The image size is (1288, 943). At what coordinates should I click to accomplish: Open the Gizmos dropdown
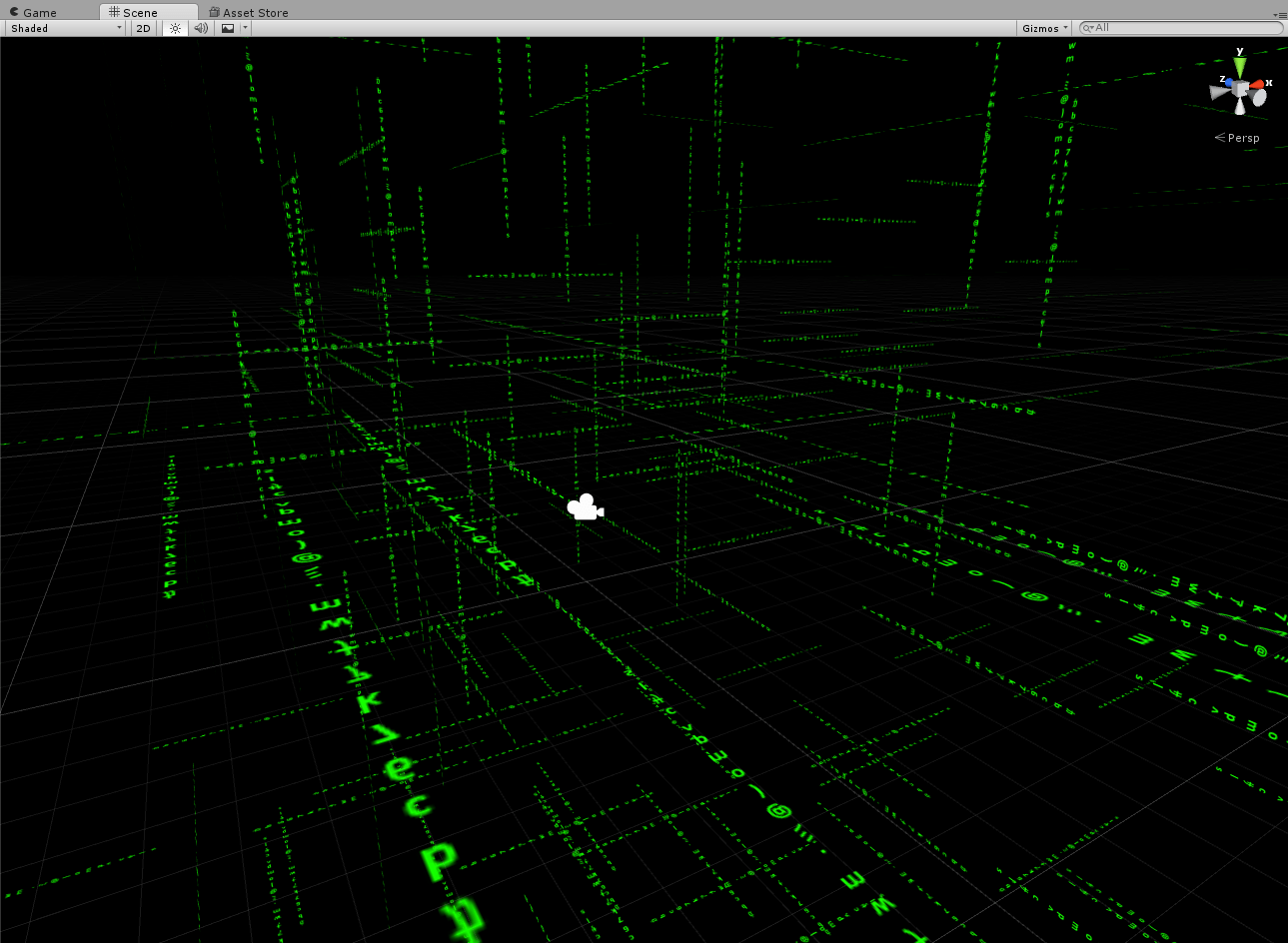click(x=1044, y=28)
